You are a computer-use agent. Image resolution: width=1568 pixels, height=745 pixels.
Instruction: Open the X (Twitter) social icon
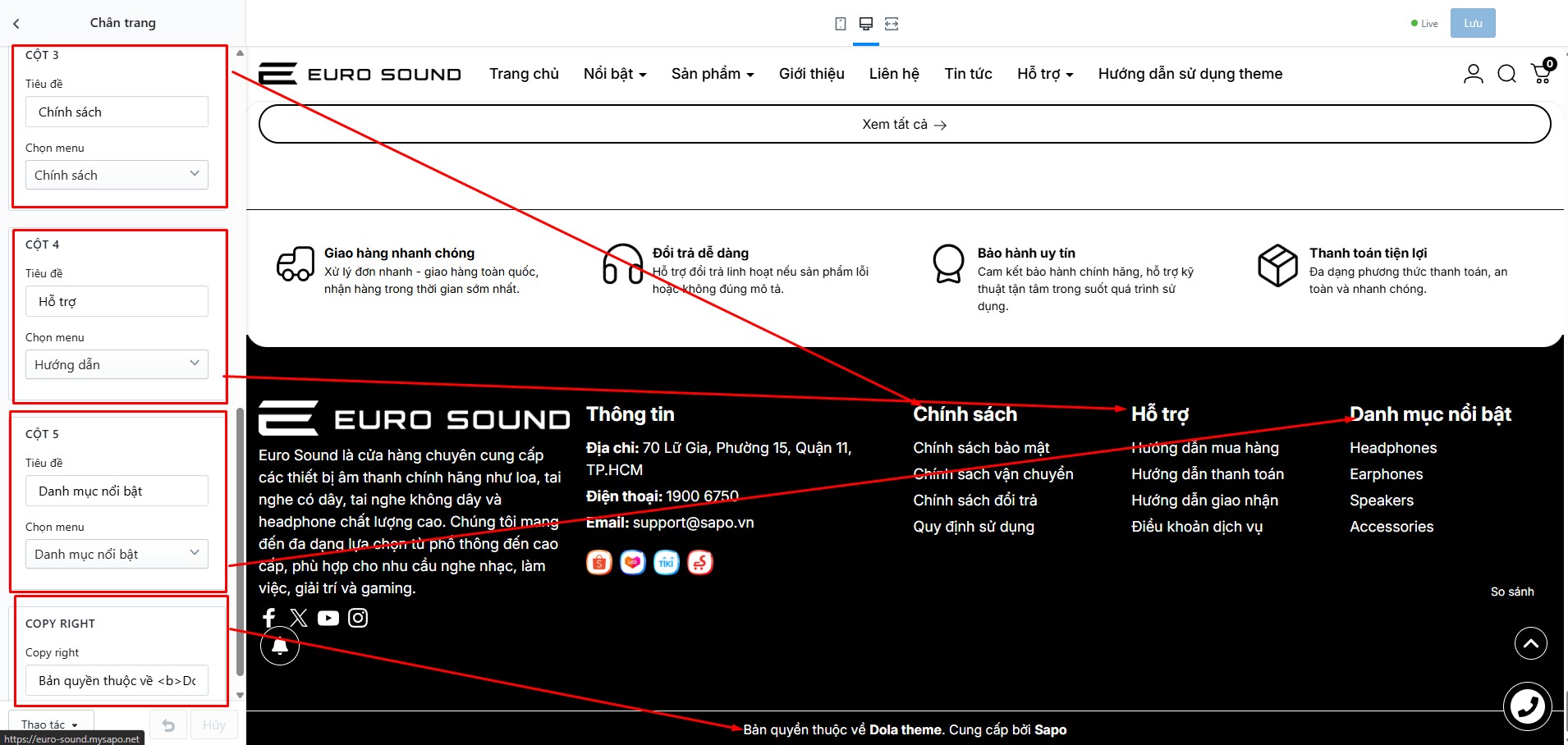click(x=299, y=618)
